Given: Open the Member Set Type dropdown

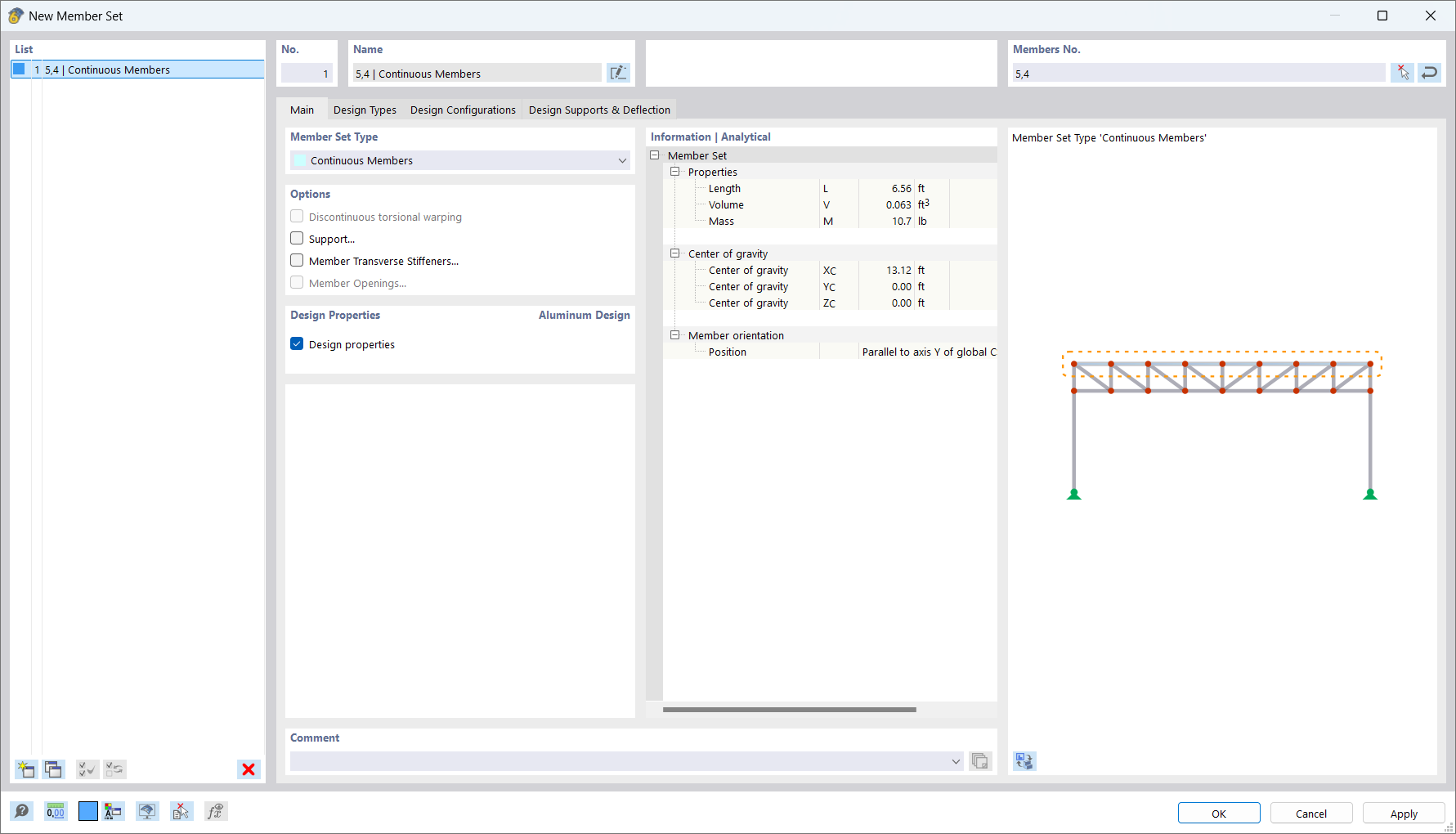Looking at the screenshot, I should click(x=622, y=160).
